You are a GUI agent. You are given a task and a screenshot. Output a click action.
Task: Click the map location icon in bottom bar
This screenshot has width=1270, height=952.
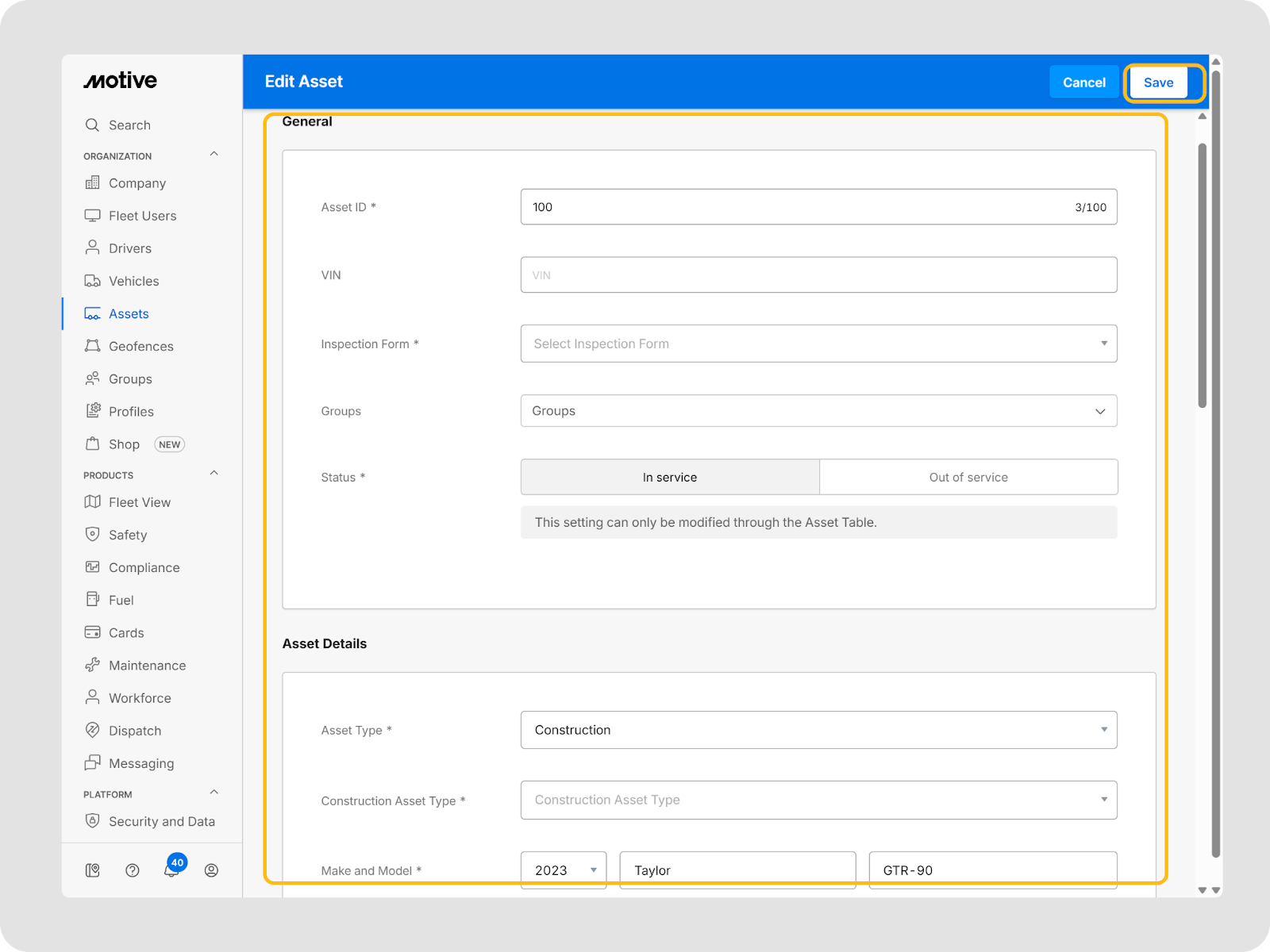click(x=93, y=870)
